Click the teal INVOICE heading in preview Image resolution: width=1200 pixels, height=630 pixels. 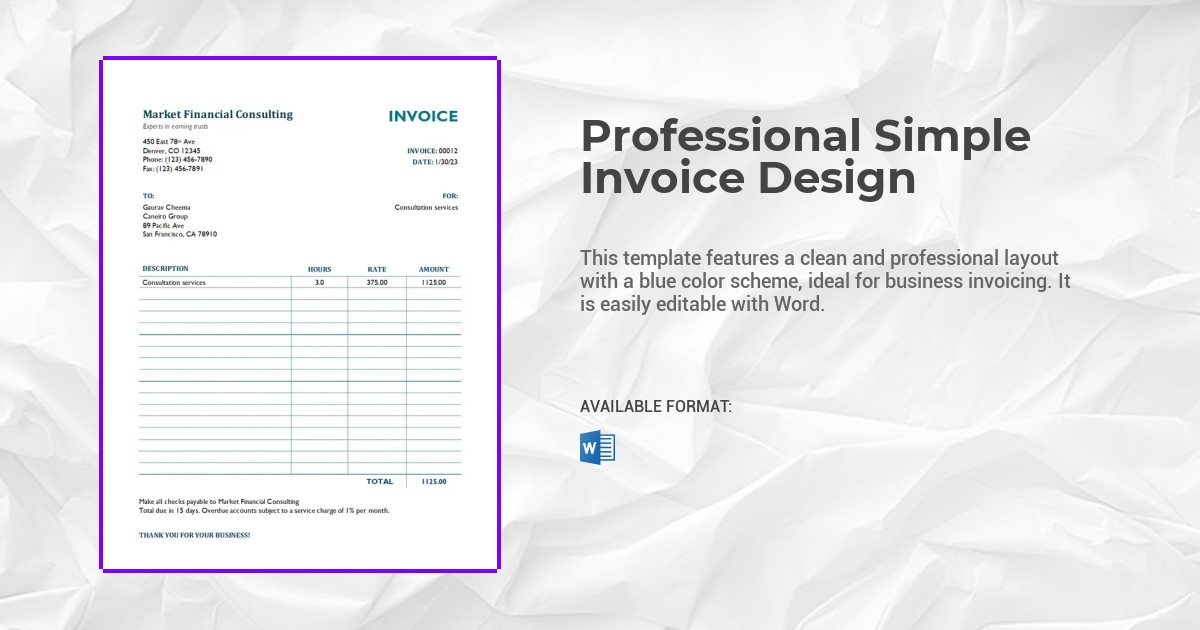pos(423,116)
